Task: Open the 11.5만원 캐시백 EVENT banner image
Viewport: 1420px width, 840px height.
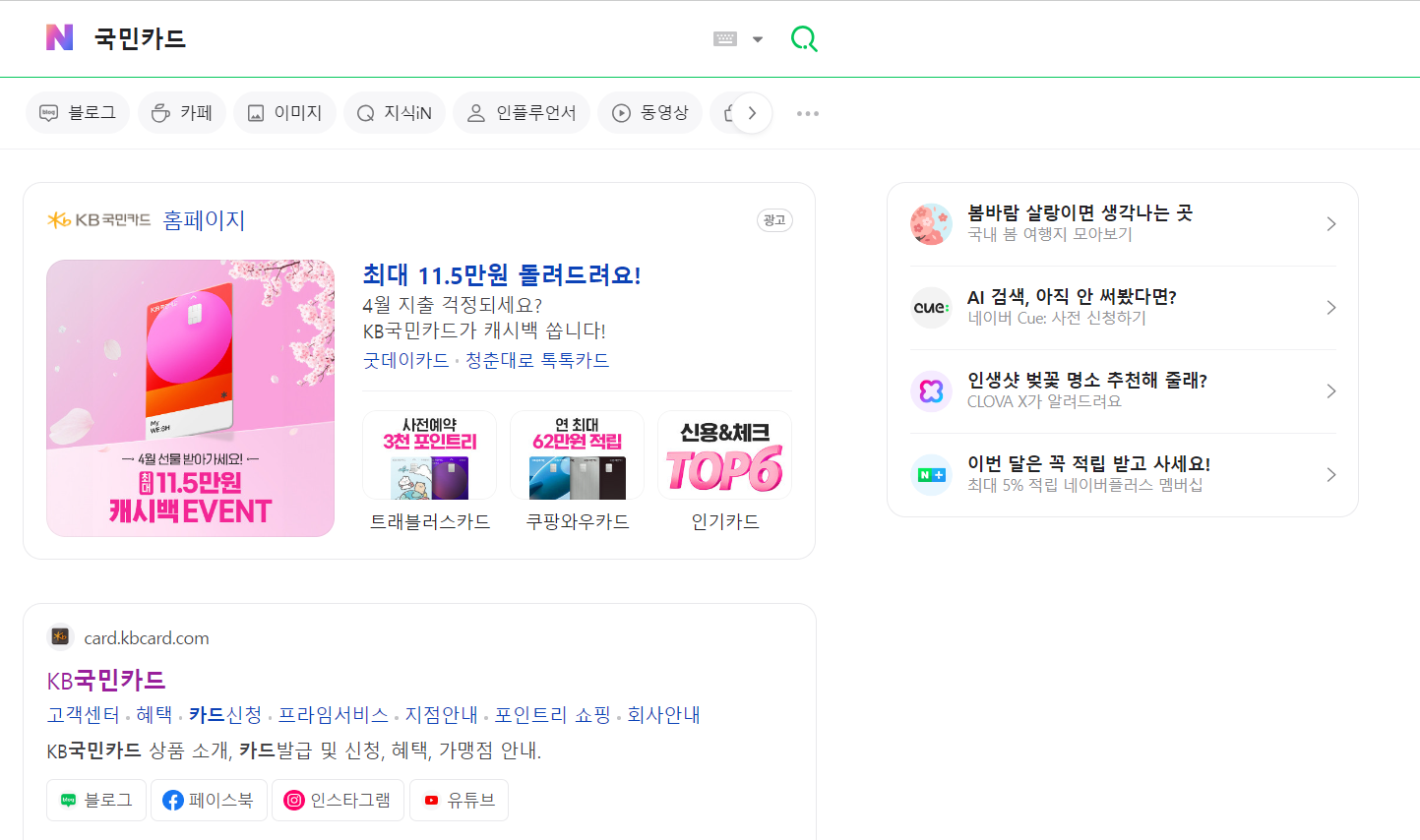Action: [191, 398]
